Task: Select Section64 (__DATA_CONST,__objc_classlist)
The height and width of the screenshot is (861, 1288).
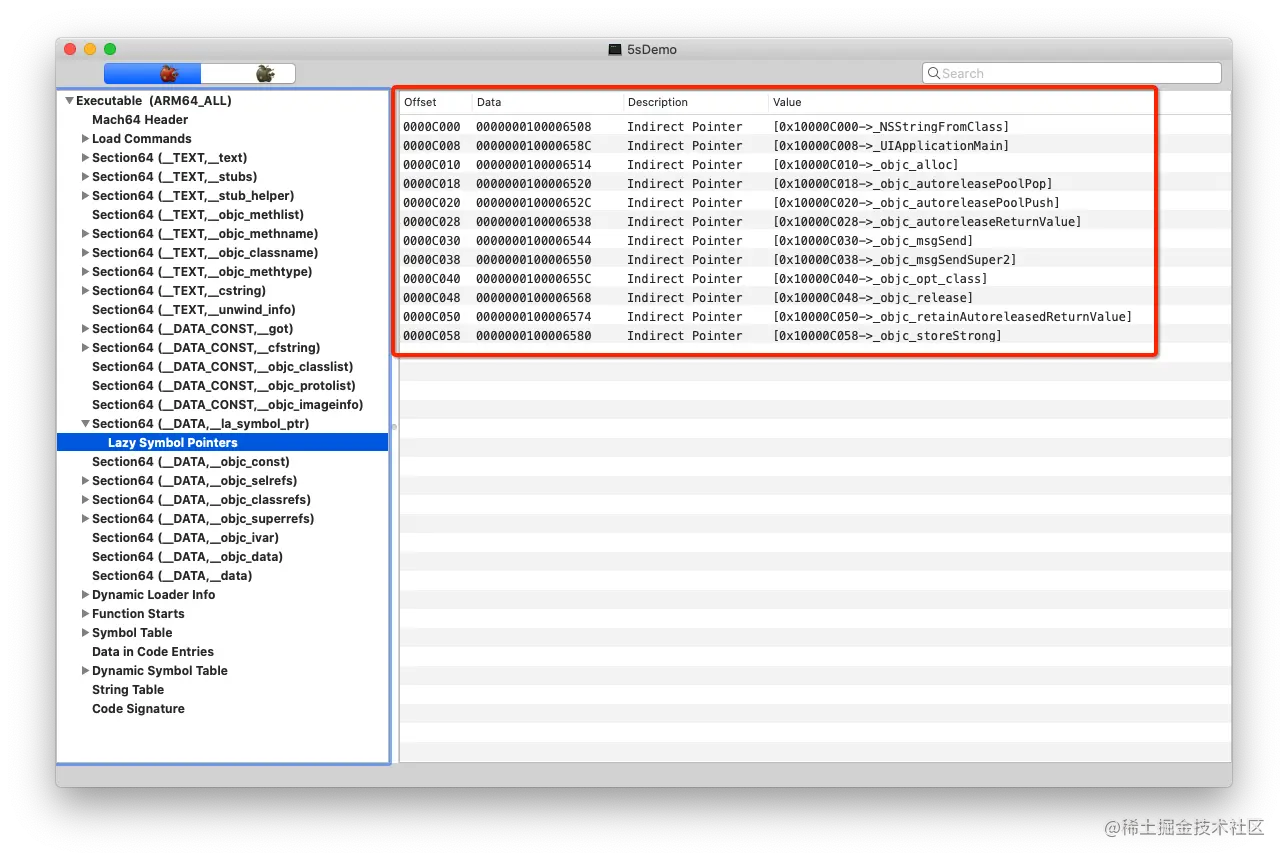Action: pos(222,367)
